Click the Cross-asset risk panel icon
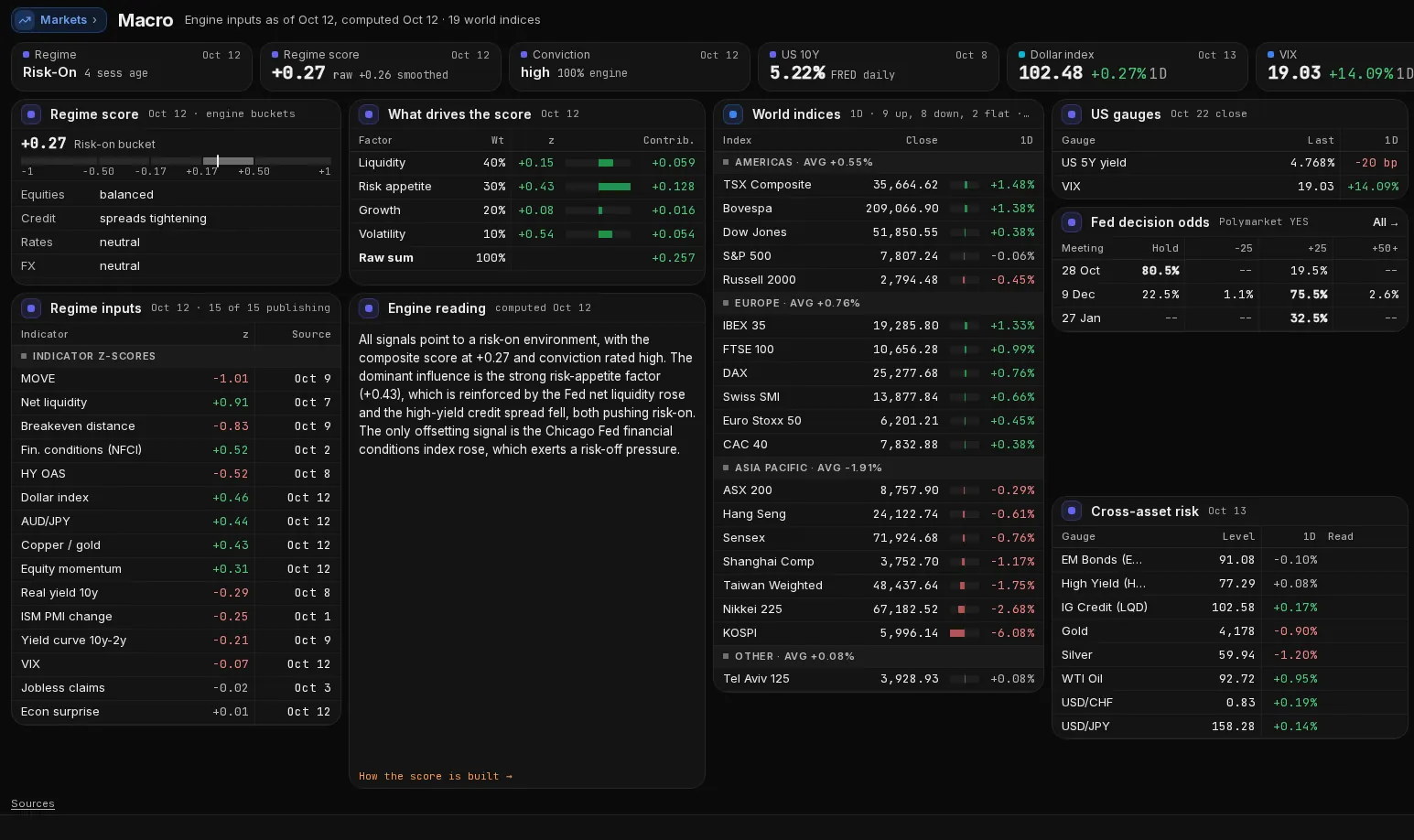1414x840 pixels. pyautogui.click(x=1072, y=512)
